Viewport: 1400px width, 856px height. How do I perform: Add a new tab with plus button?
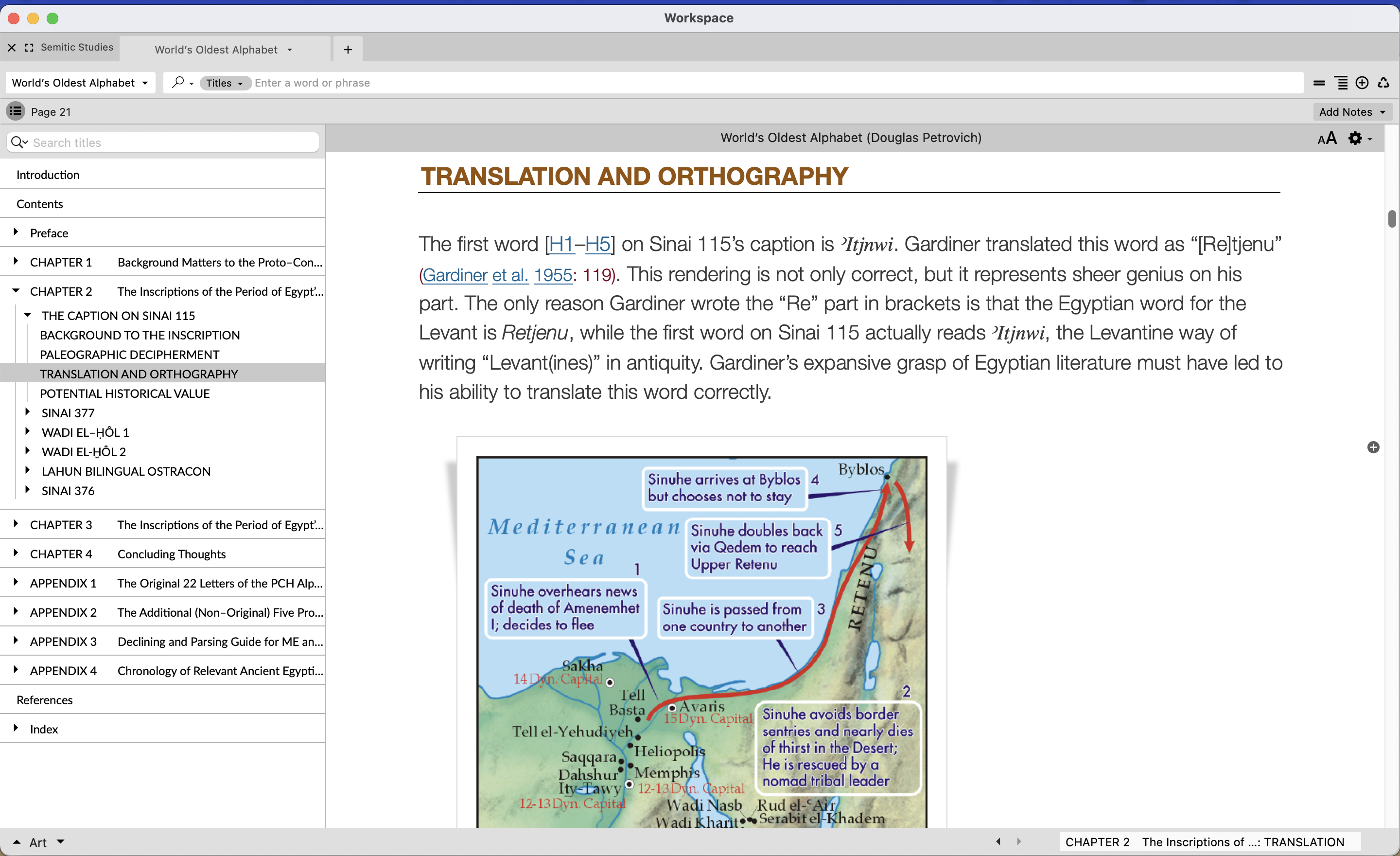point(348,50)
